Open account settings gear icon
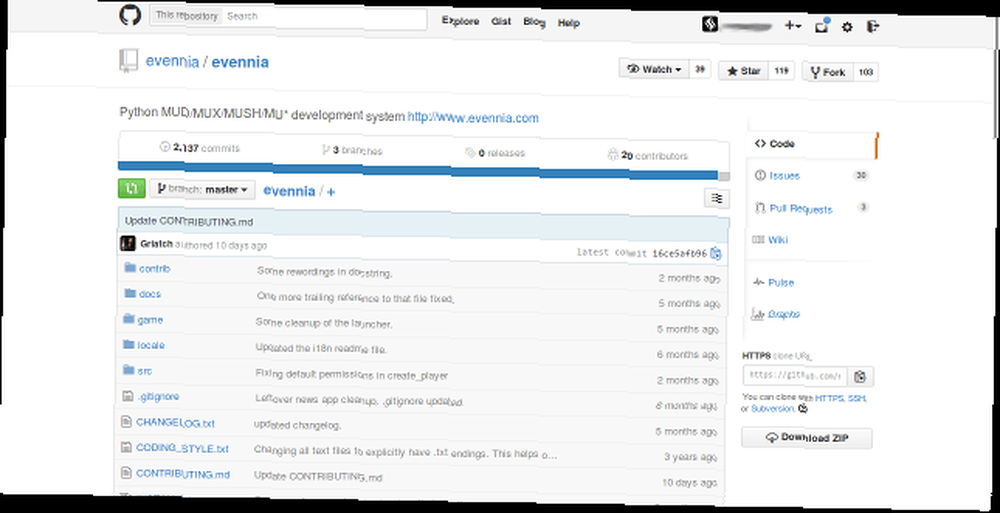The width and height of the screenshot is (1000, 513). (x=847, y=27)
